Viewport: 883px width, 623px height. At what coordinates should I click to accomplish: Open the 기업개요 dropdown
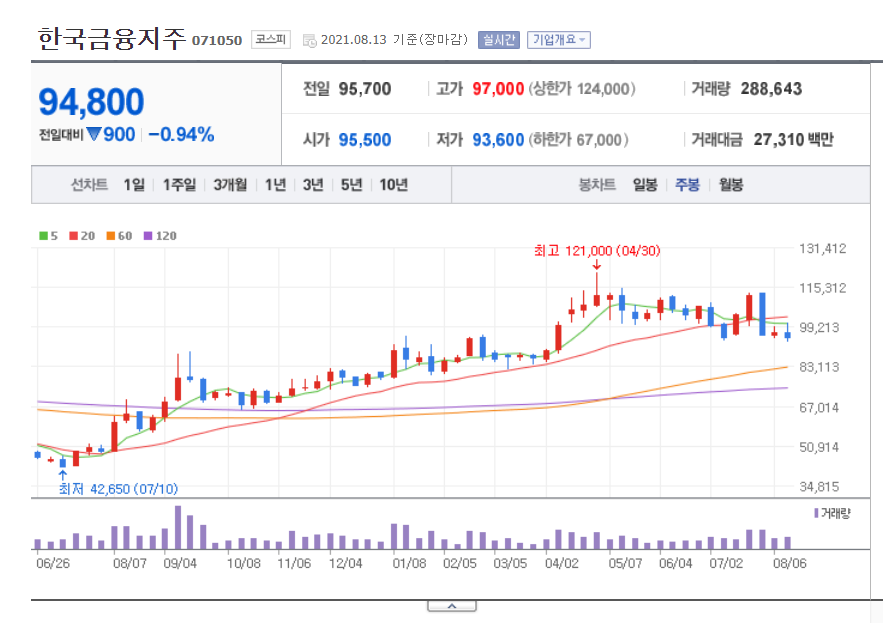[559, 40]
